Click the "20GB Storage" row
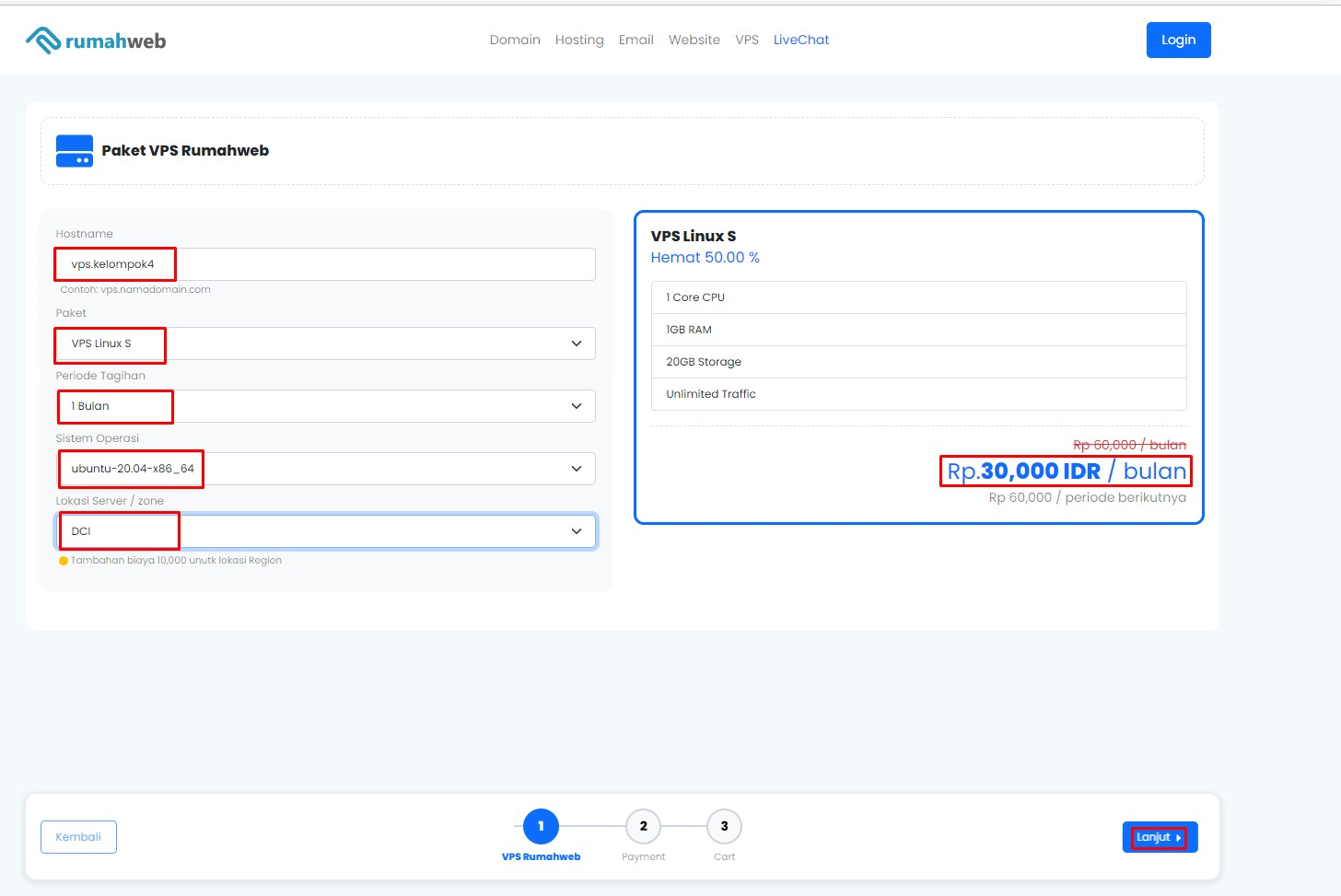The image size is (1341, 896). tap(918, 362)
